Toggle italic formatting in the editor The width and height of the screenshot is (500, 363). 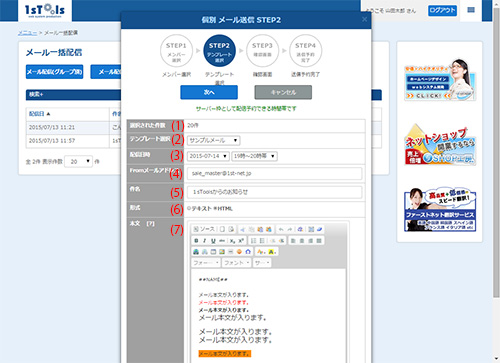pyautogui.click(x=205, y=241)
